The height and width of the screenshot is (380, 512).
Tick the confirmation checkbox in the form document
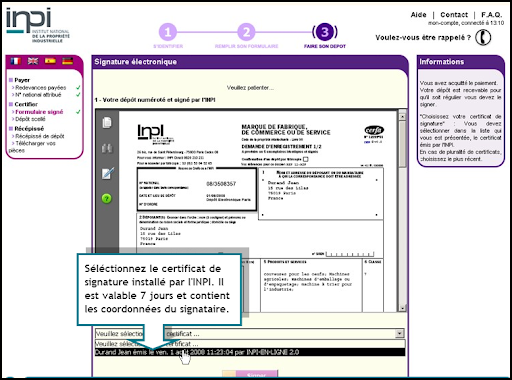pyautogui.click(x=306, y=159)
